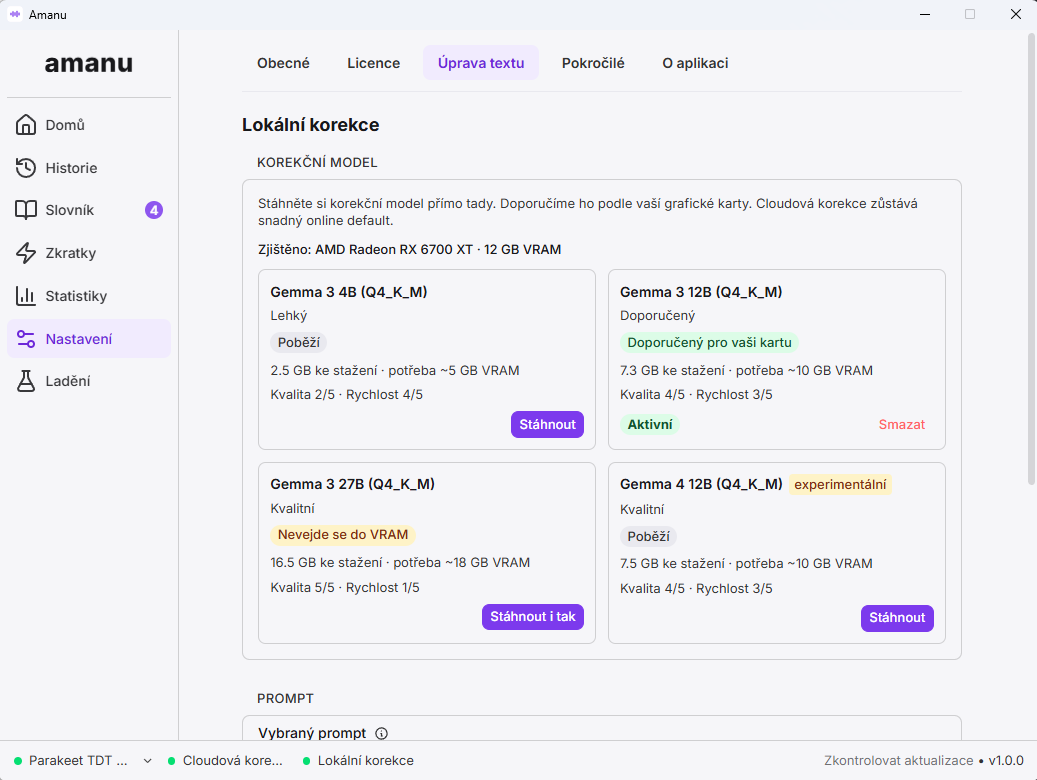This screenshot has height=780, width=1037.
Task: Click the green dot next to Parakeet TDT
Action: 18,761
